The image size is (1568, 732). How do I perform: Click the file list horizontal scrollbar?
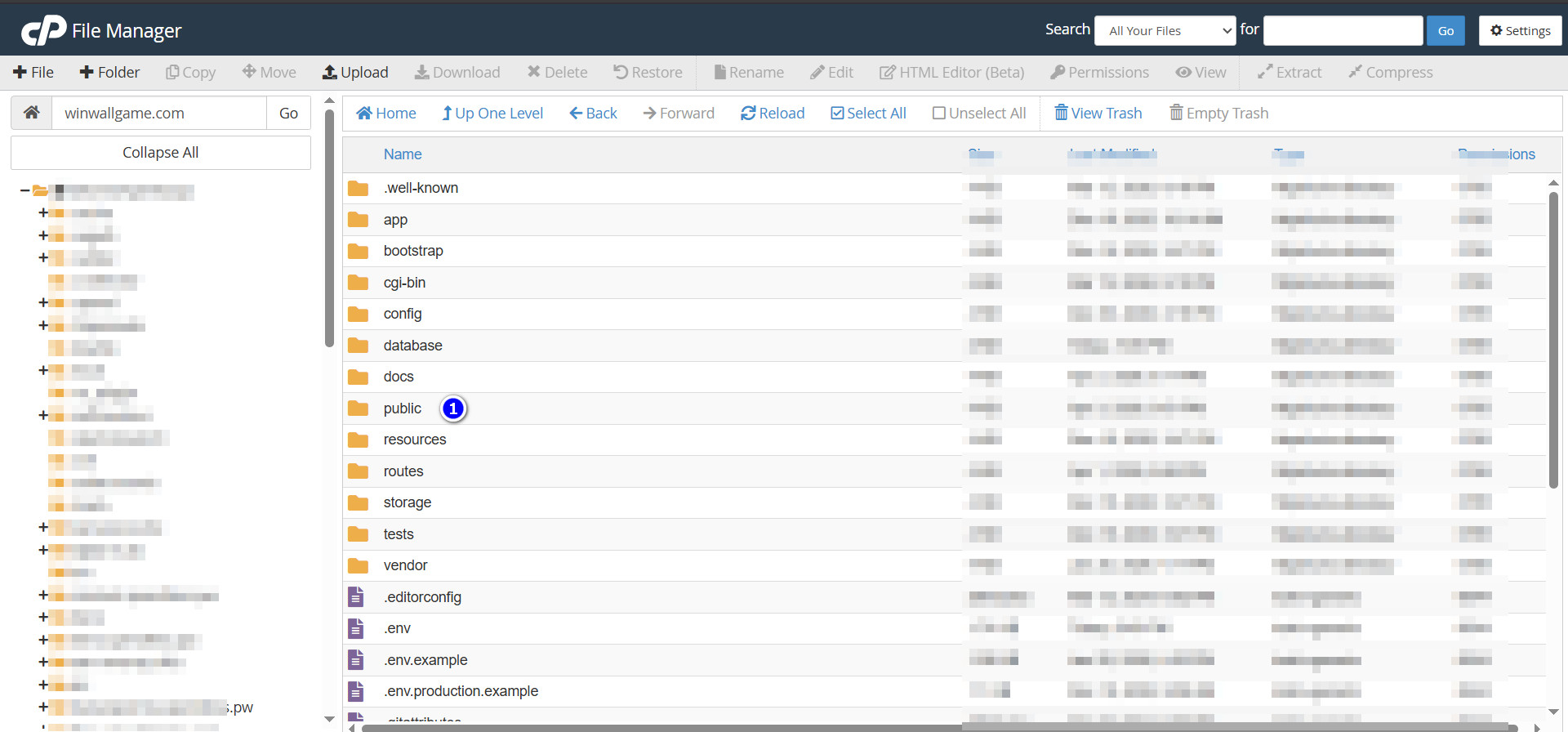(939, 727)
